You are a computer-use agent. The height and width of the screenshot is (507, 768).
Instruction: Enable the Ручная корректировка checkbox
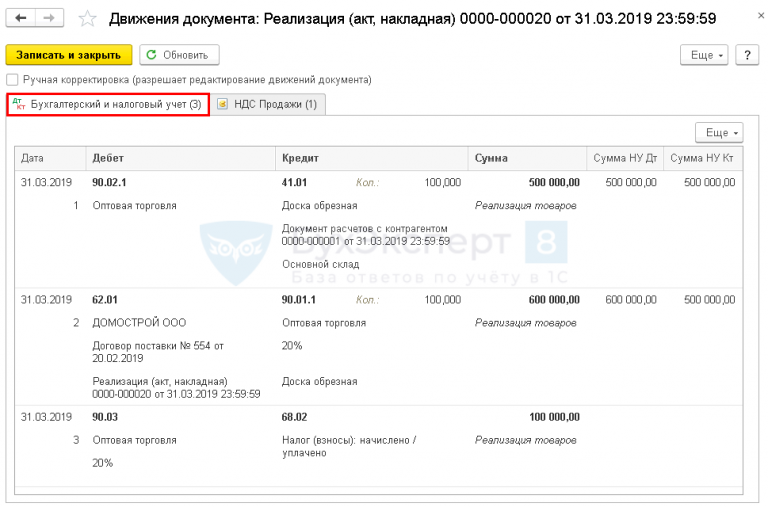[12, 79]
